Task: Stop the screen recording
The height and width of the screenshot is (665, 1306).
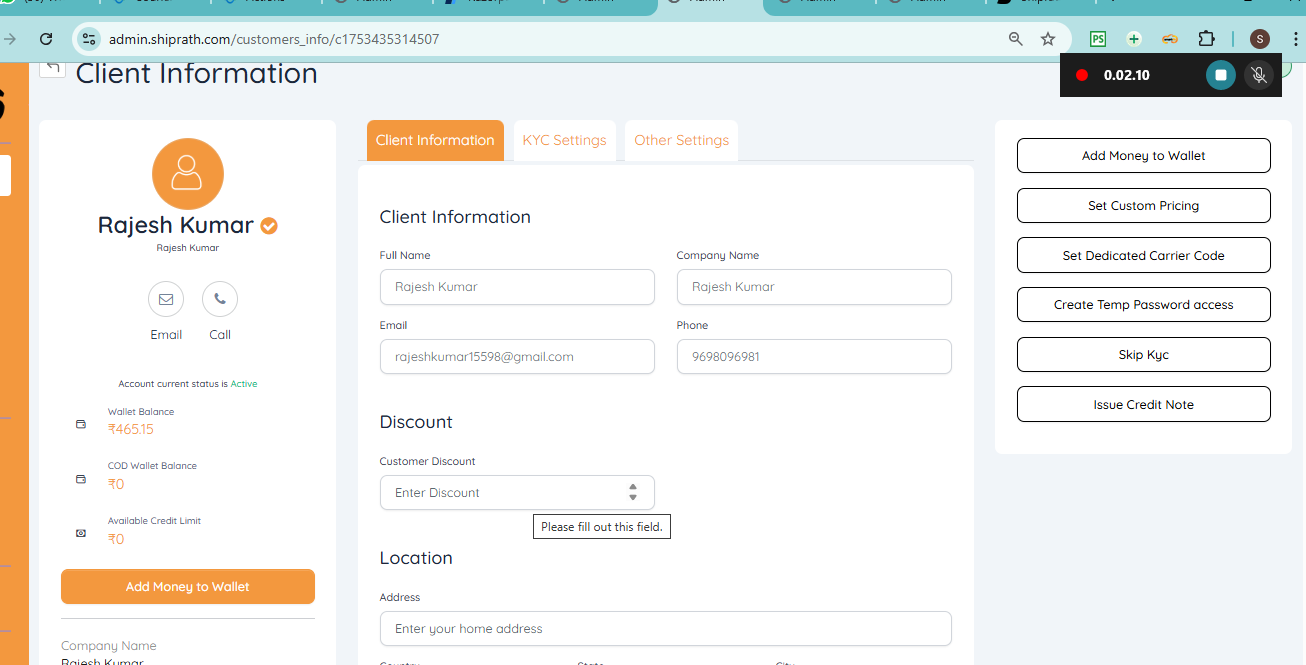Action: click(1221, 75)
